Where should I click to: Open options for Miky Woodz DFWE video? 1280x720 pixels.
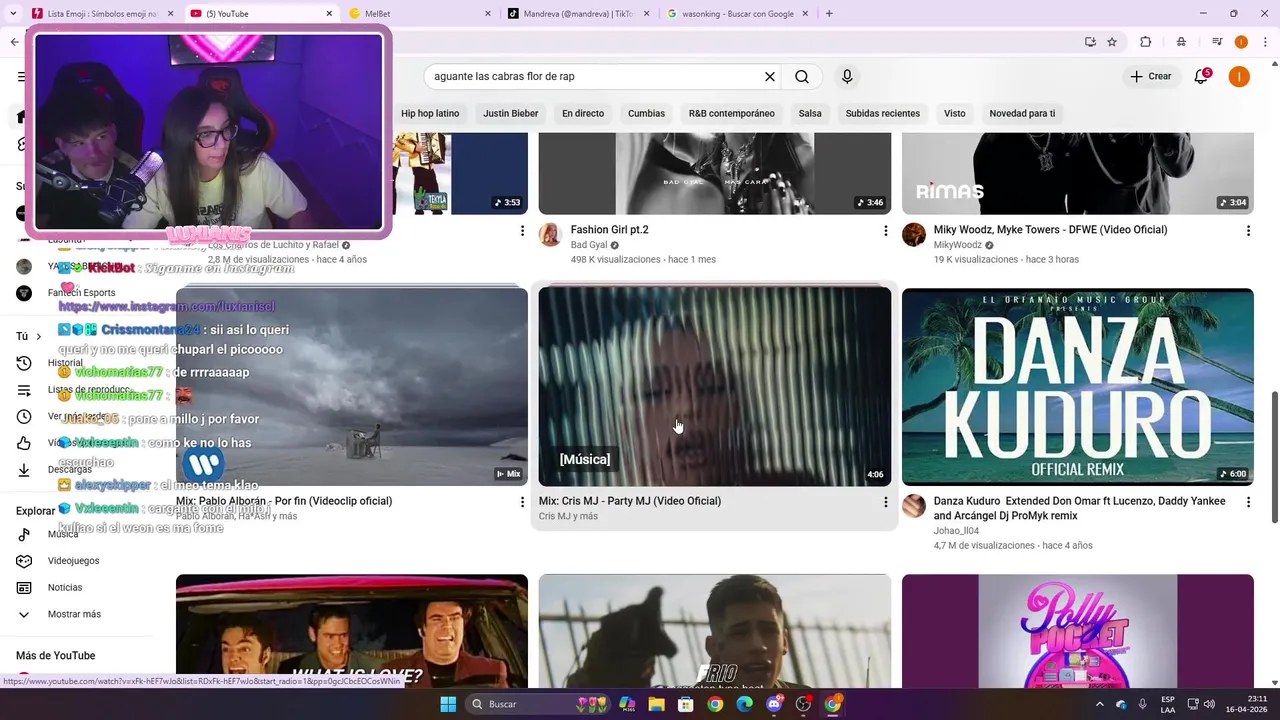pyautogui.click(x=1248, y=231)
